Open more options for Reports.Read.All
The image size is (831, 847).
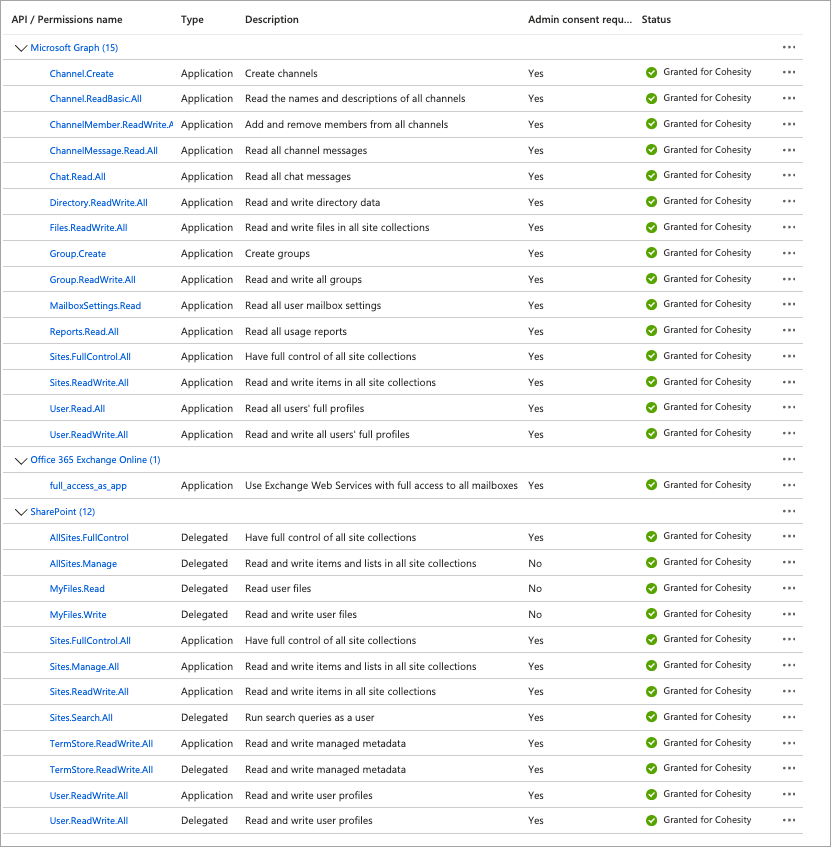789,330
